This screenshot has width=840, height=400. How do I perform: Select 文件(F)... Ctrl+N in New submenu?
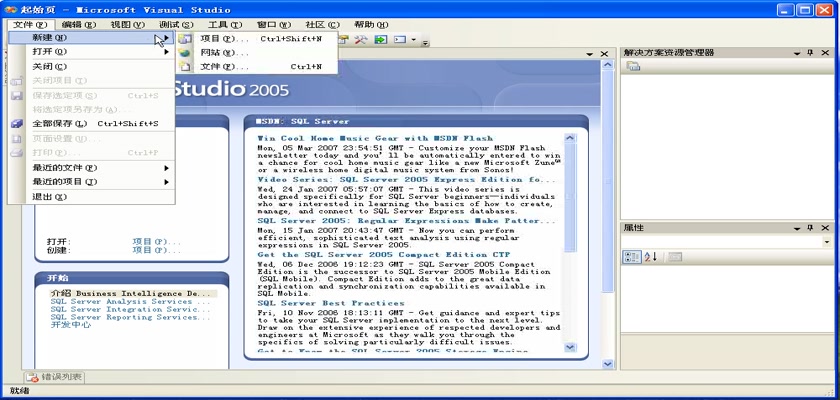pos(257,66)
